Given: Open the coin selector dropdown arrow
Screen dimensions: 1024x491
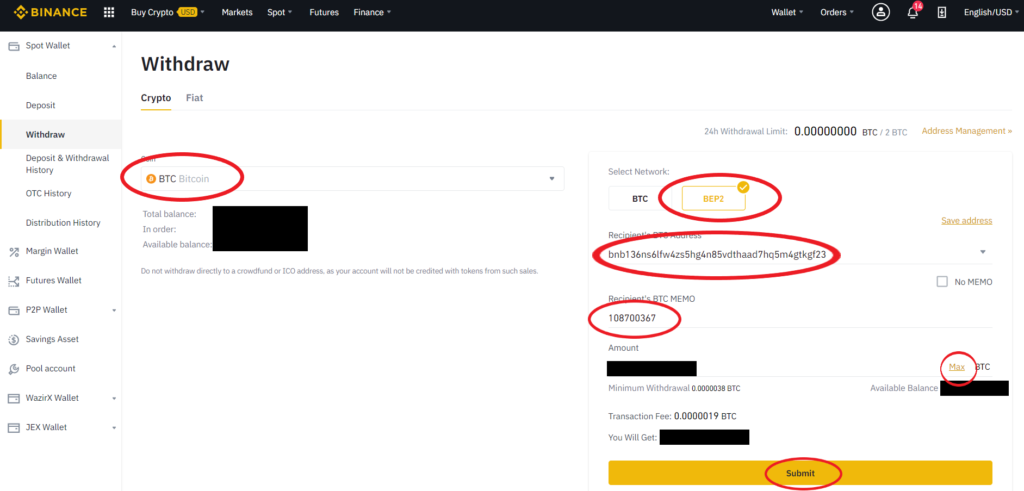Looking at the screenshot, I should coord(551,178).
